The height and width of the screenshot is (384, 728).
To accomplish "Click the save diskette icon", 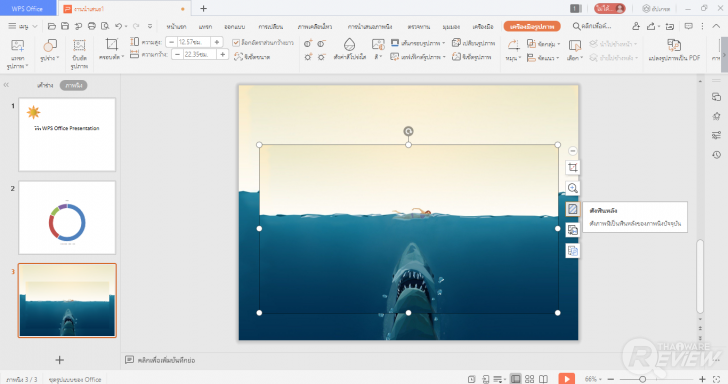I will pos(65,26).
